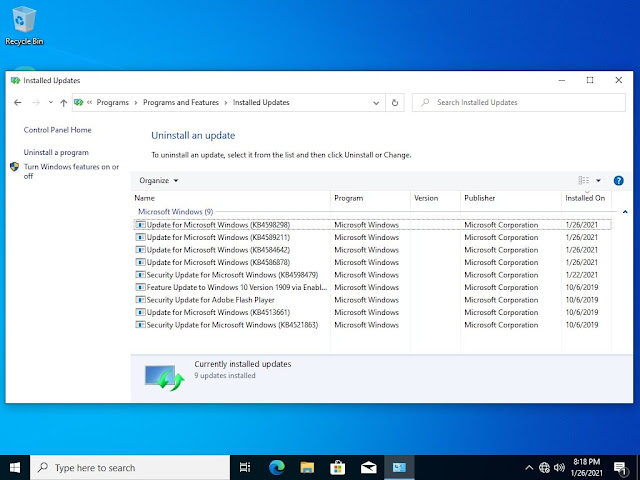Open File Explorer from the taskbar
640x480 pixels.
coord(307,467)
